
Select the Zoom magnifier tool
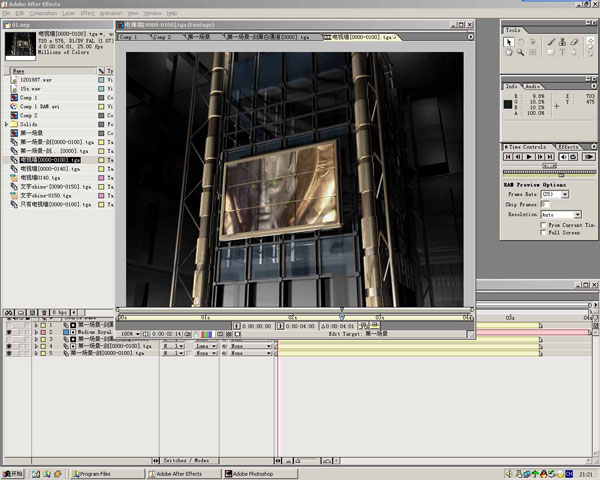[x=520, y=52]
